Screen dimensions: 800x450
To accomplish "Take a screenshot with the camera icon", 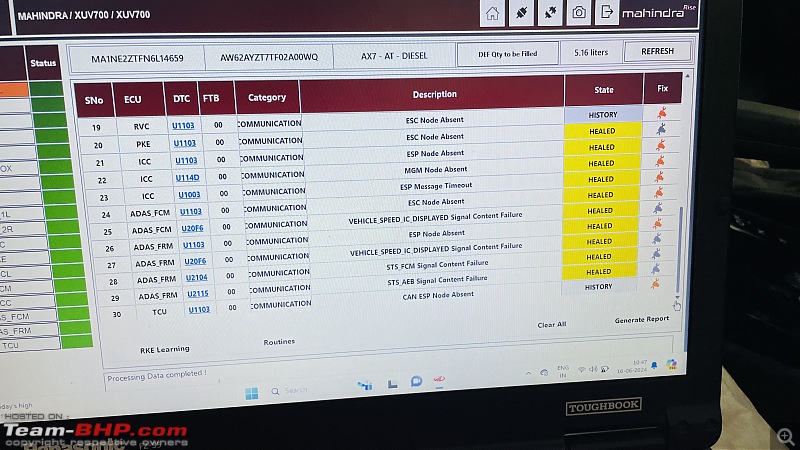I will (x=579, y=12).
